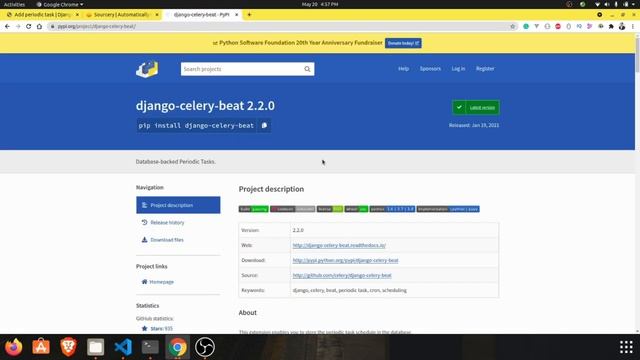Click the Register link
This screenshot has width=640, height=360.
tap(485, 69)
